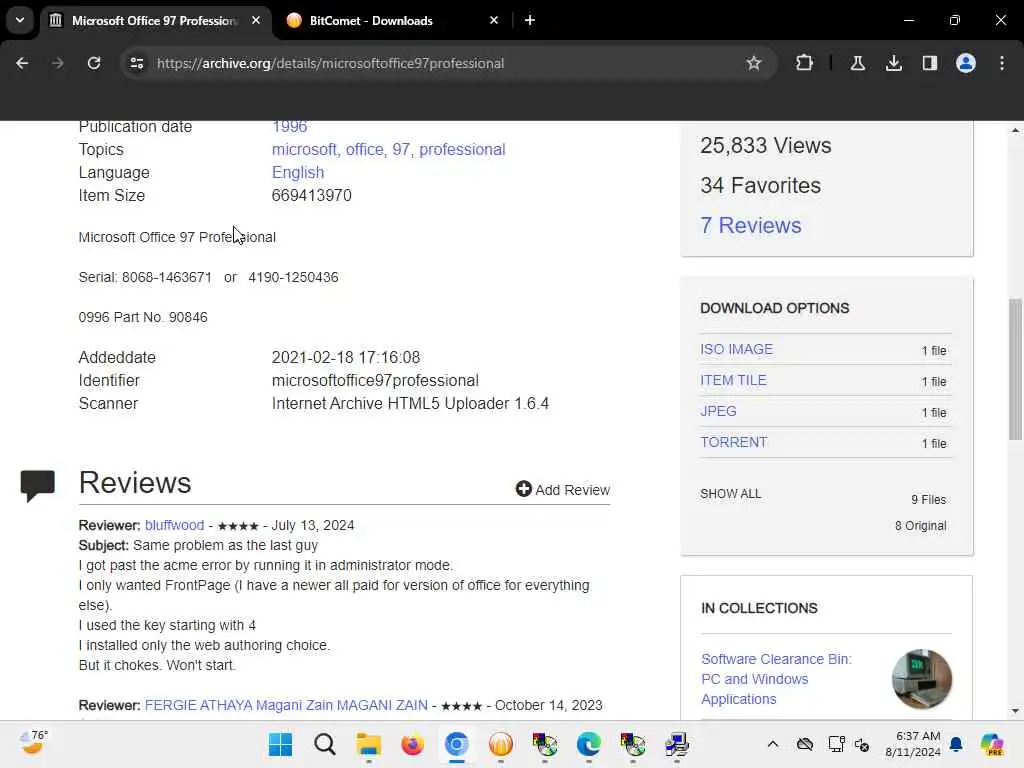Bookmark this page with the star icon

coord(754,63)
